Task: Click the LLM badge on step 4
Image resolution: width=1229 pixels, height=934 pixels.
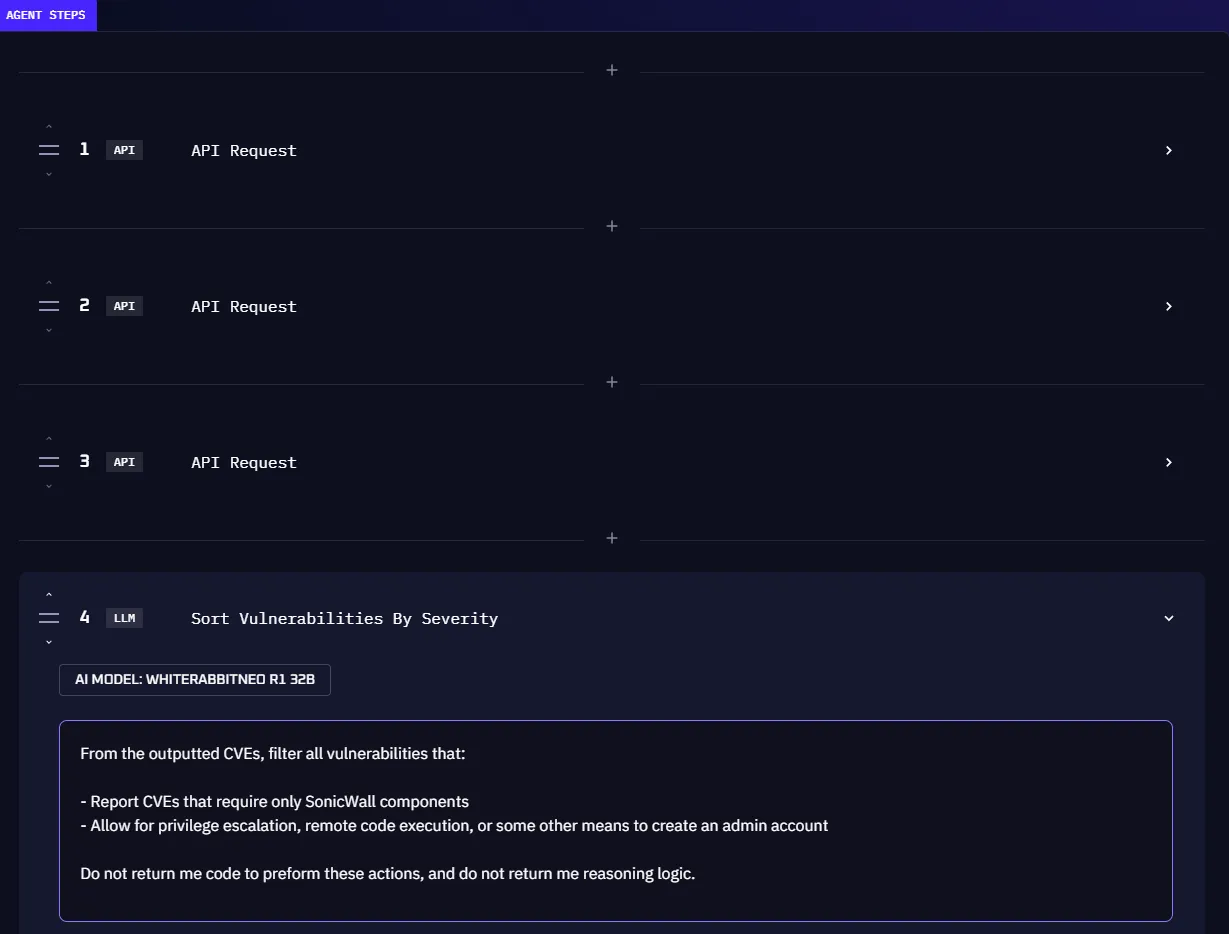Action: click(124, 617)
